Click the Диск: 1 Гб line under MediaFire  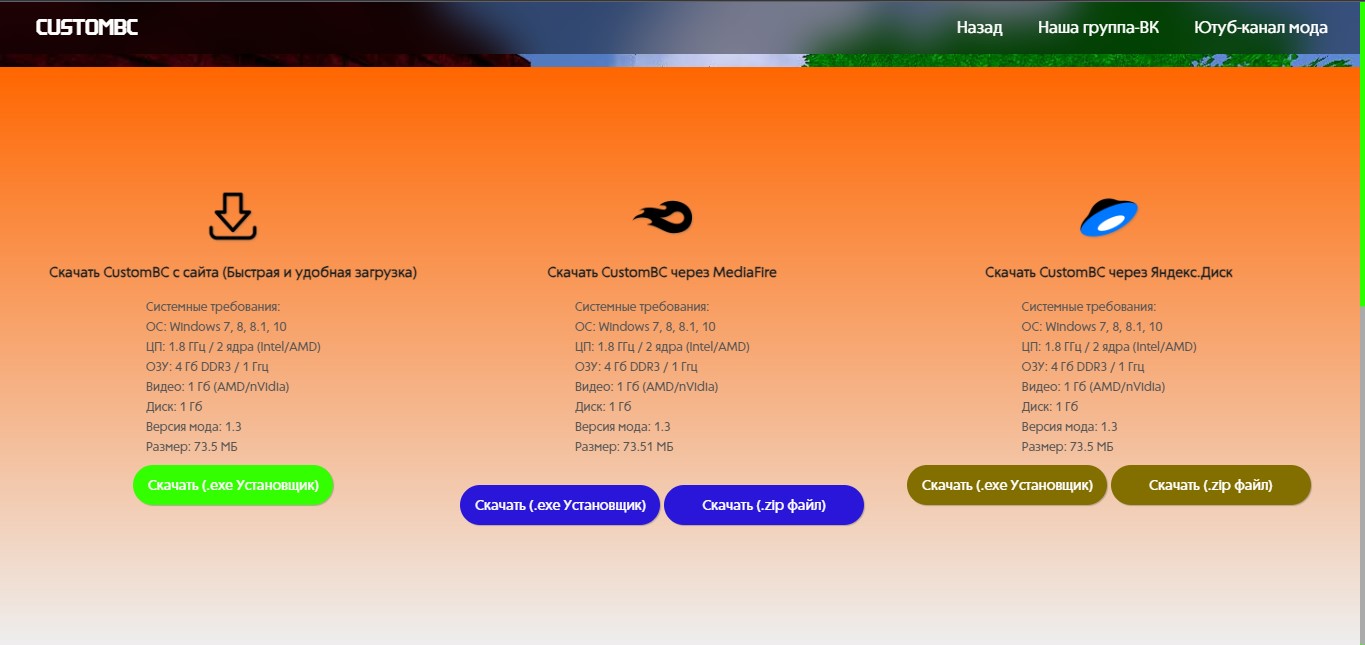point(603,407)
